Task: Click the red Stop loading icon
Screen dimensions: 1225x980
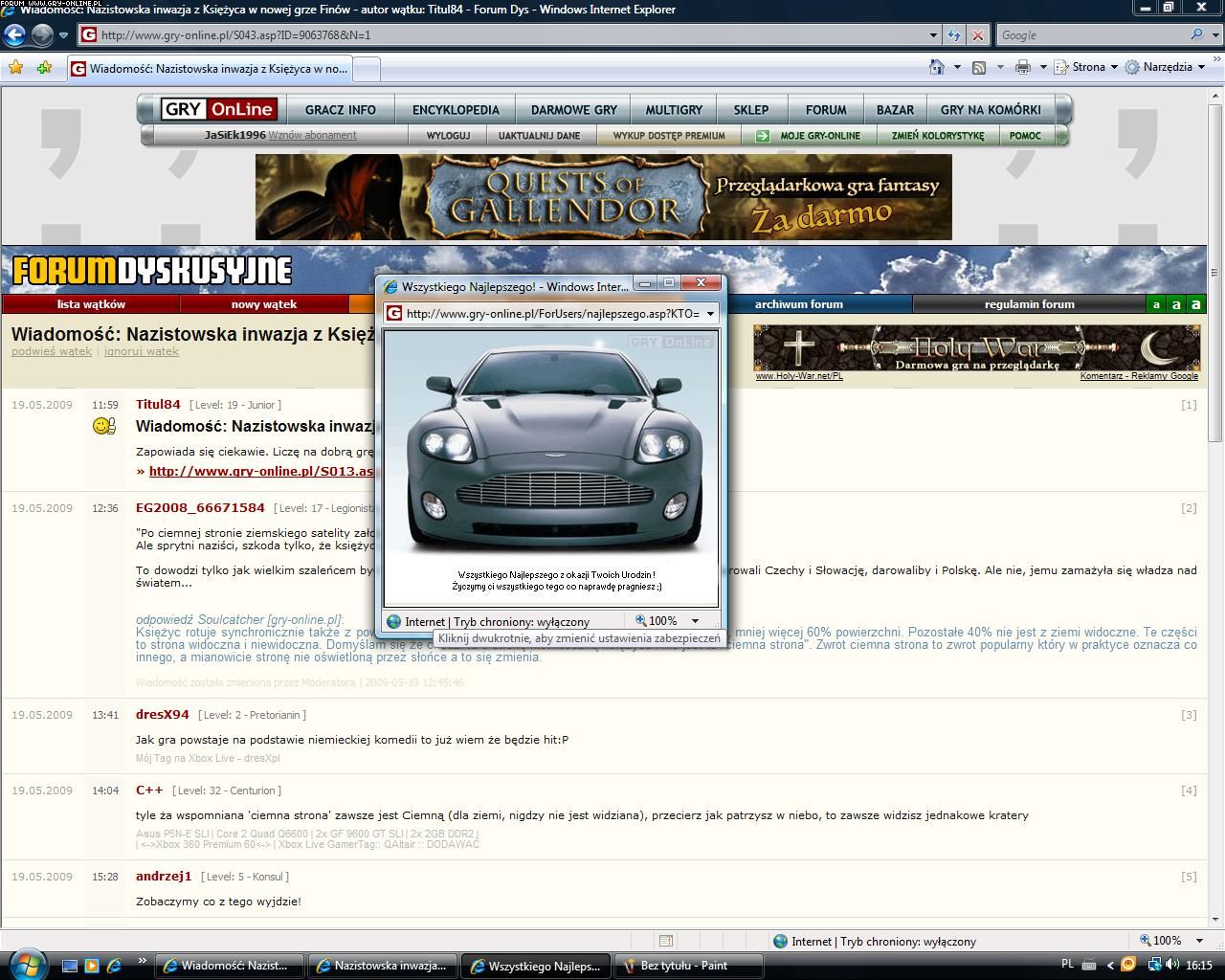Action: pyautogui.click(x=977, y=35)
